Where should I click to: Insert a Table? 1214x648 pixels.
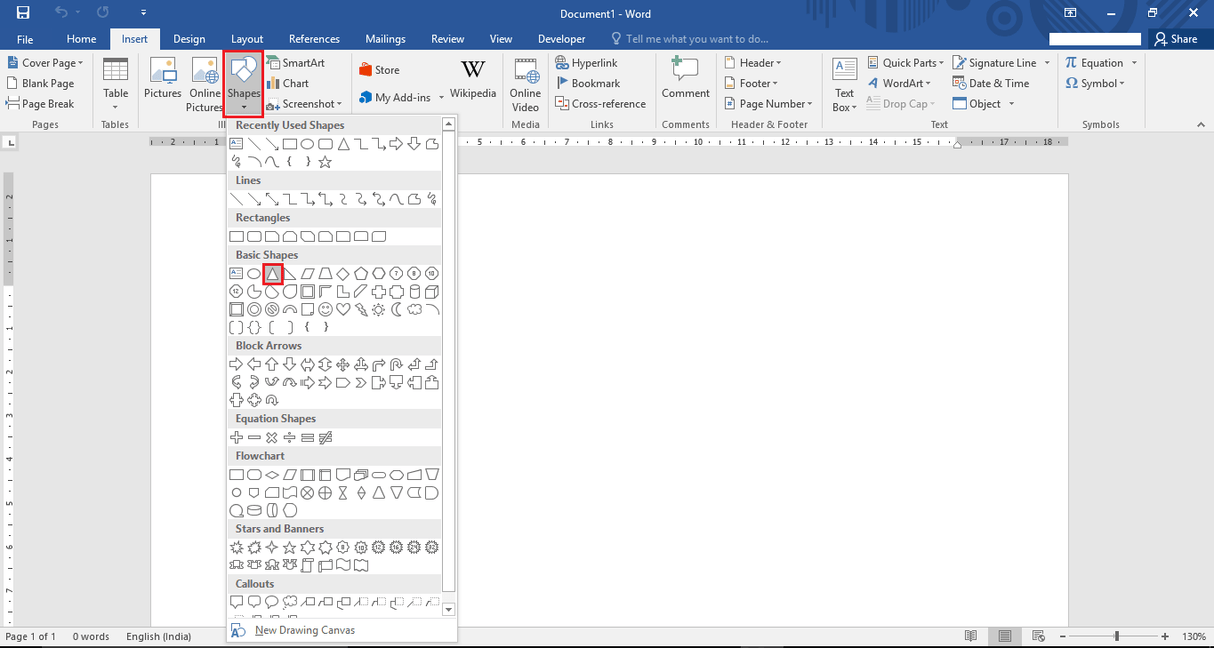pyautogui.click(x=115, y=85)
